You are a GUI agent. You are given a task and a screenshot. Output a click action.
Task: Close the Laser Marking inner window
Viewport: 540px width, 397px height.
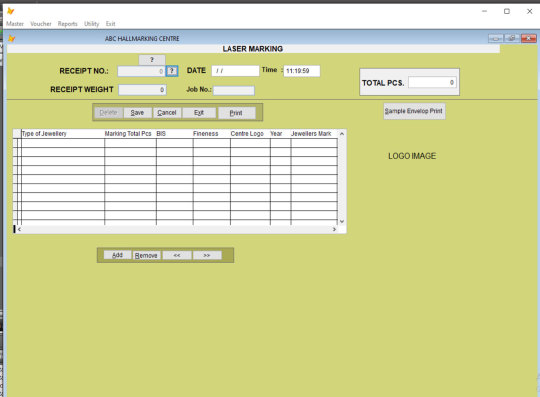click(x=529, y=38)
